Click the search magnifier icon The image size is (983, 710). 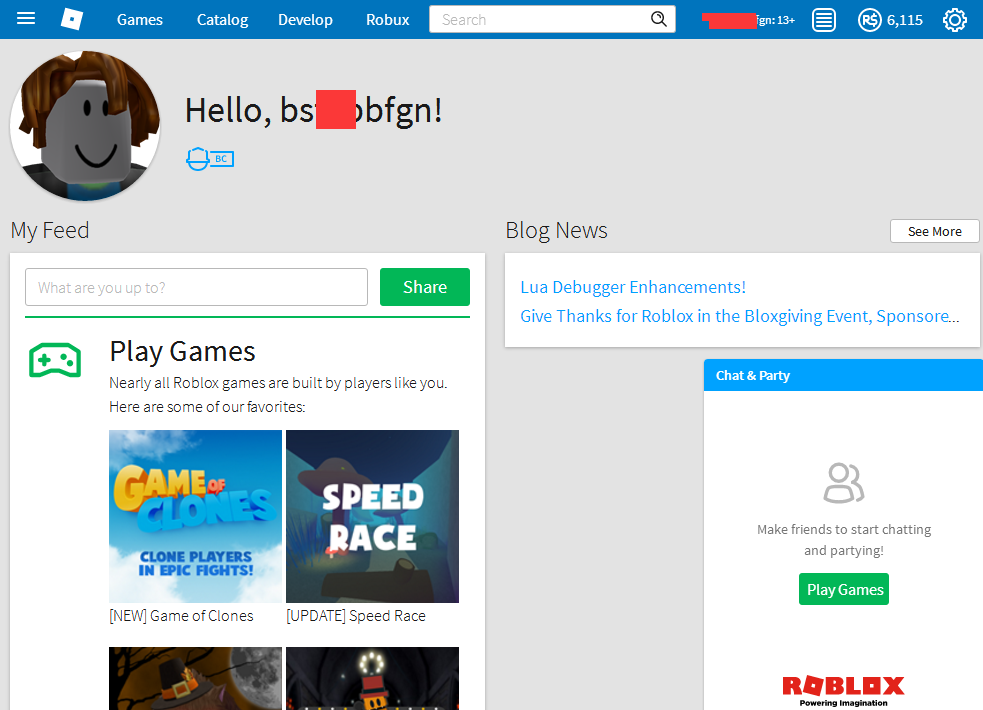coord(658,19)
